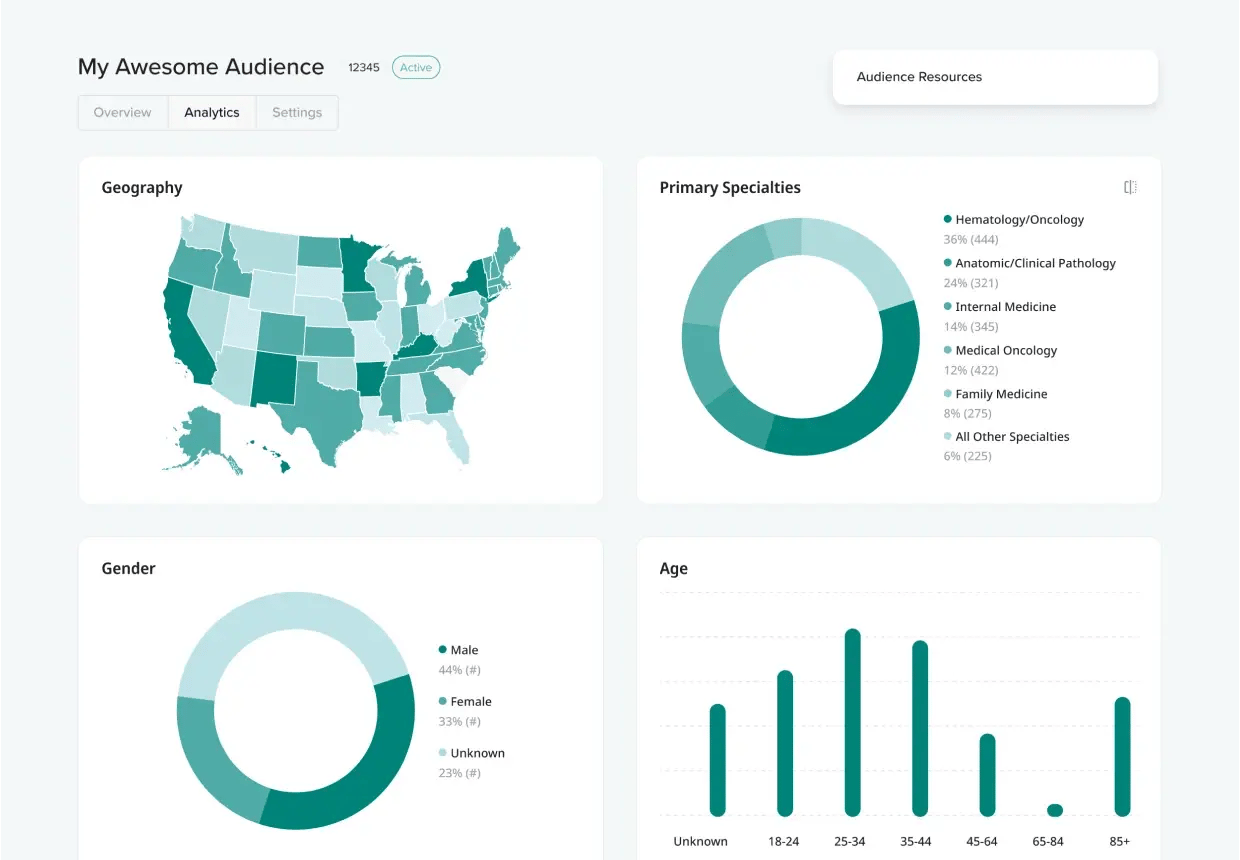The height and width of the screenshot is (860, 1240).
Task: Click the Active status badge
Action: coord(415,67)
